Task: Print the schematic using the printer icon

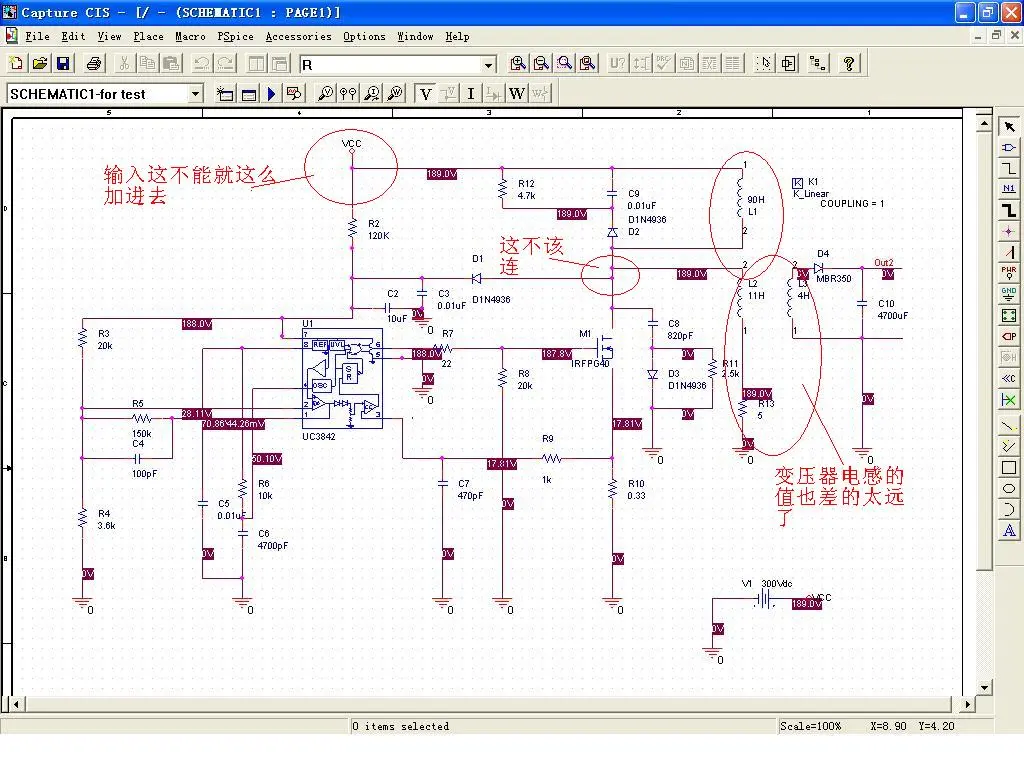Action: point(94,63)
